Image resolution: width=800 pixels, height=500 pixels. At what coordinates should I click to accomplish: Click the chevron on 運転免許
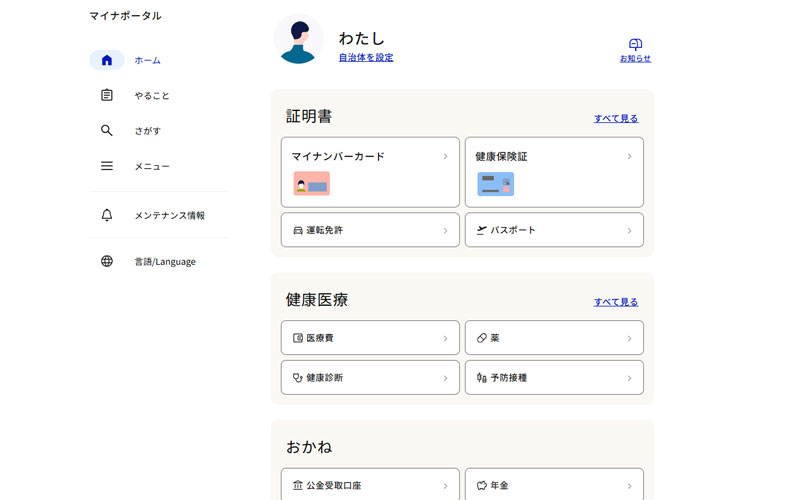click(445, 231)
